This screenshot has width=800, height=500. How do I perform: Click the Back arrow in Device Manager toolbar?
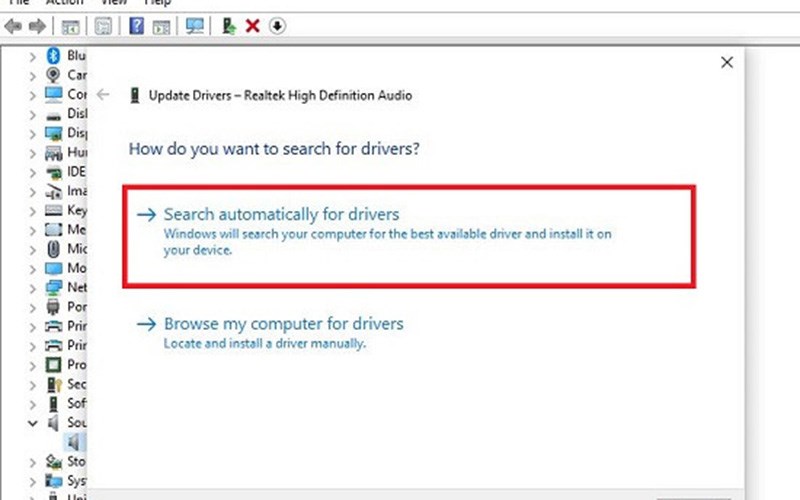[13, 26]
